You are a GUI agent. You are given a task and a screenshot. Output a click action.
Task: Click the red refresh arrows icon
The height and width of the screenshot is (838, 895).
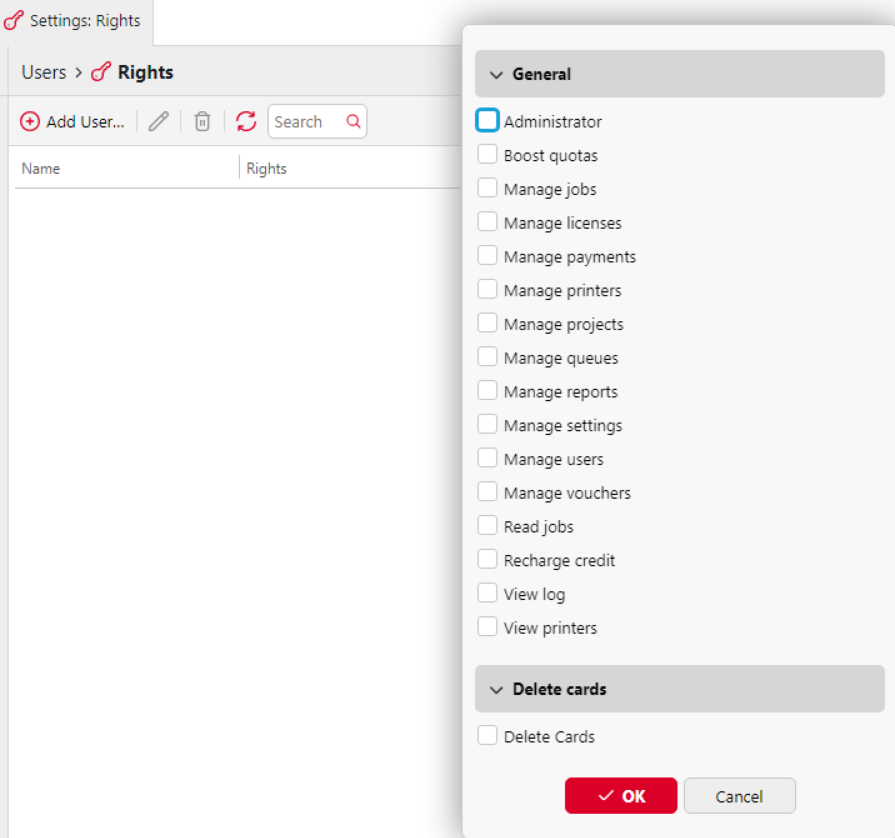(x=246, y=122)
